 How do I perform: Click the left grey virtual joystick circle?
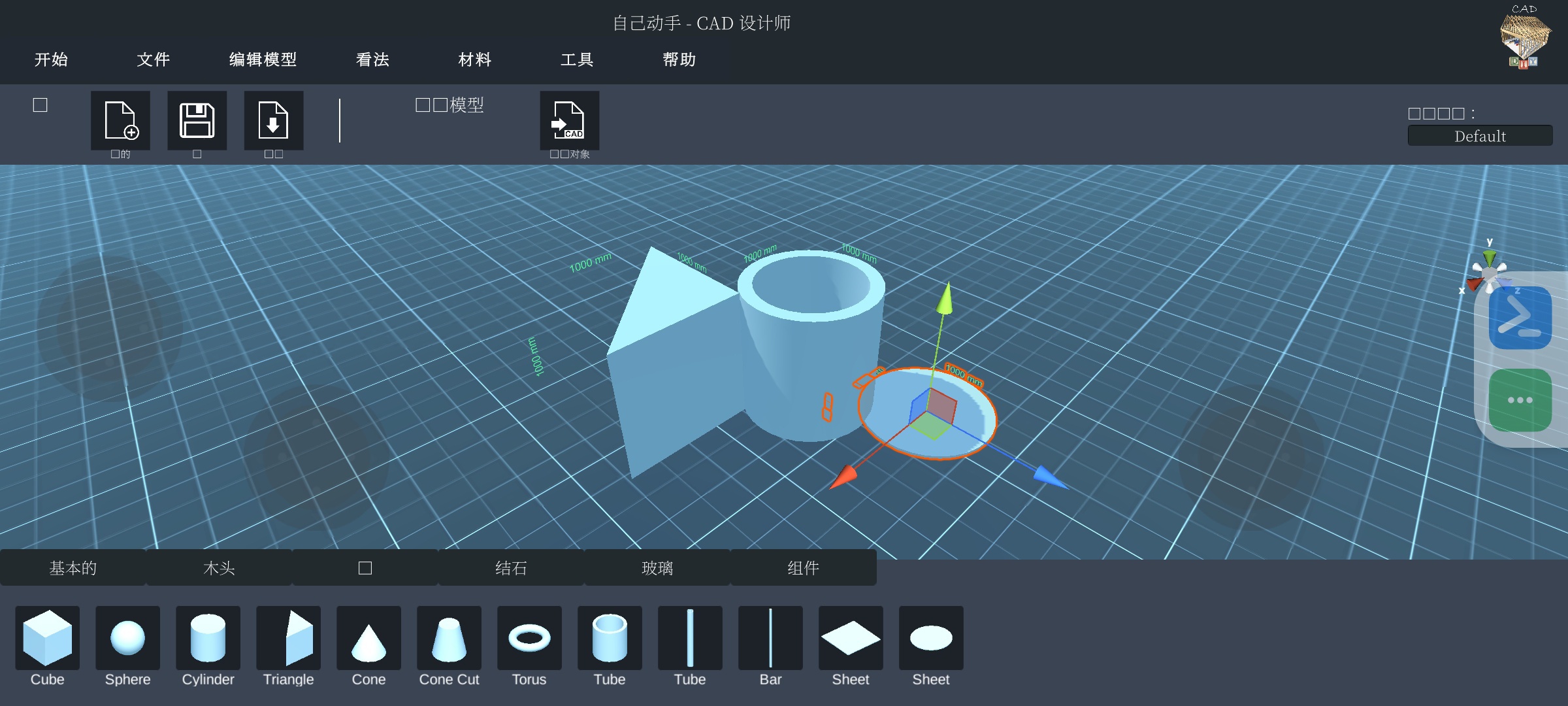[x=110, y=327]
